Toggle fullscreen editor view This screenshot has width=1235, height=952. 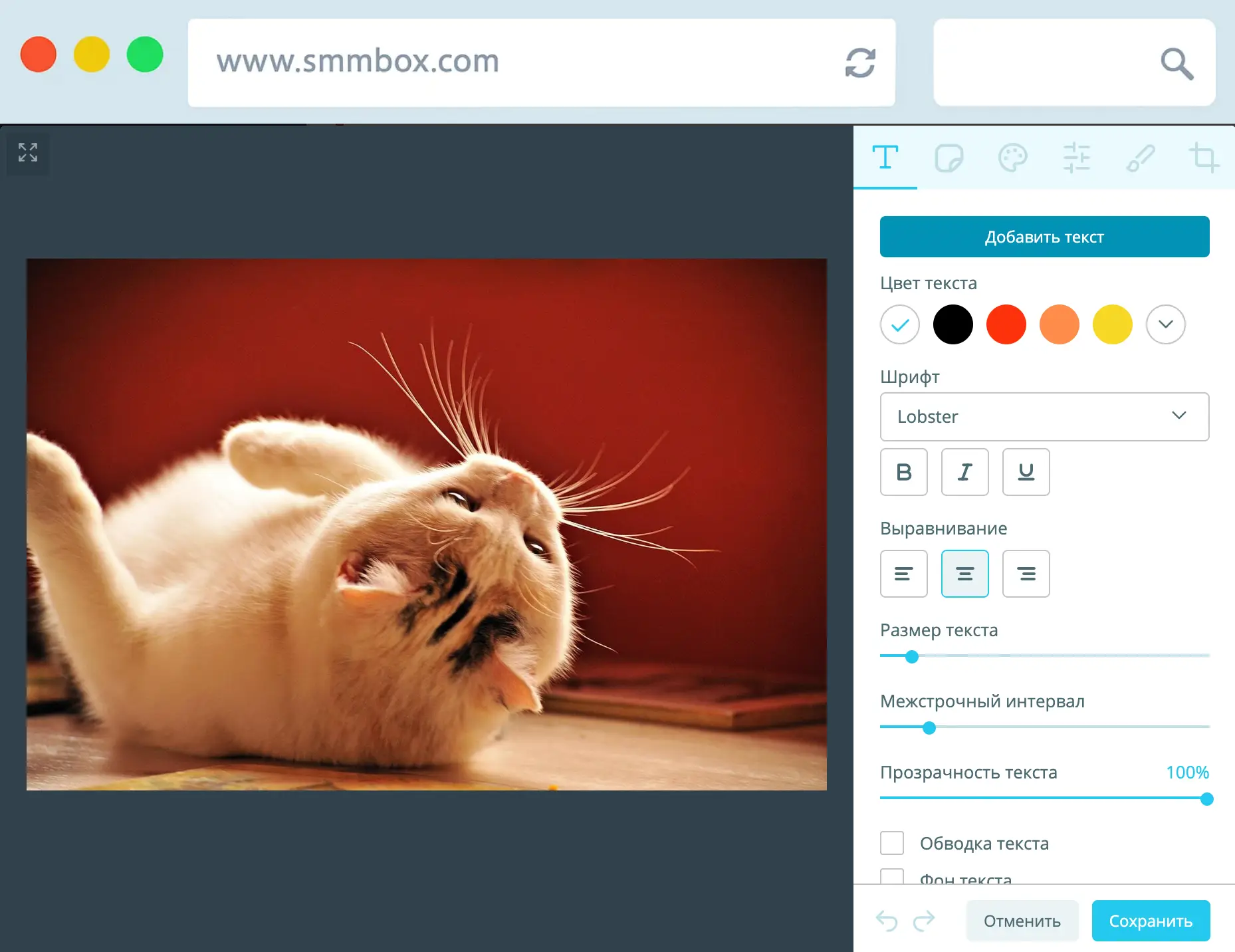coord(28,152)
